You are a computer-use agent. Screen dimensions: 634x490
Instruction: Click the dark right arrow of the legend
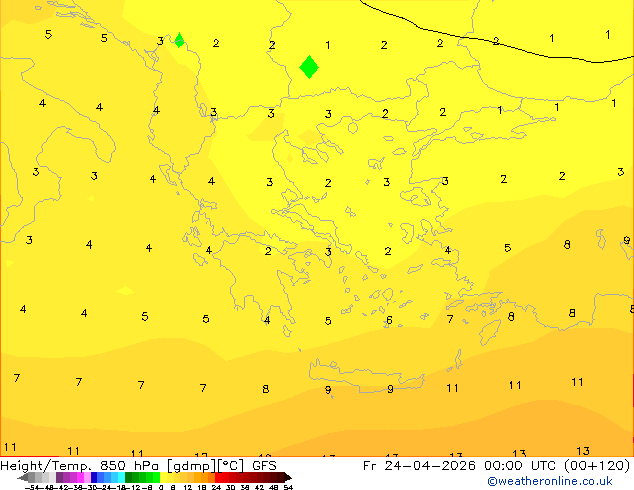[x=287, y=477]
